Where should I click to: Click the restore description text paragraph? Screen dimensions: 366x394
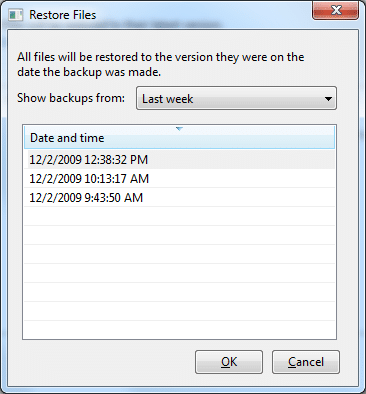pos(161,64)
